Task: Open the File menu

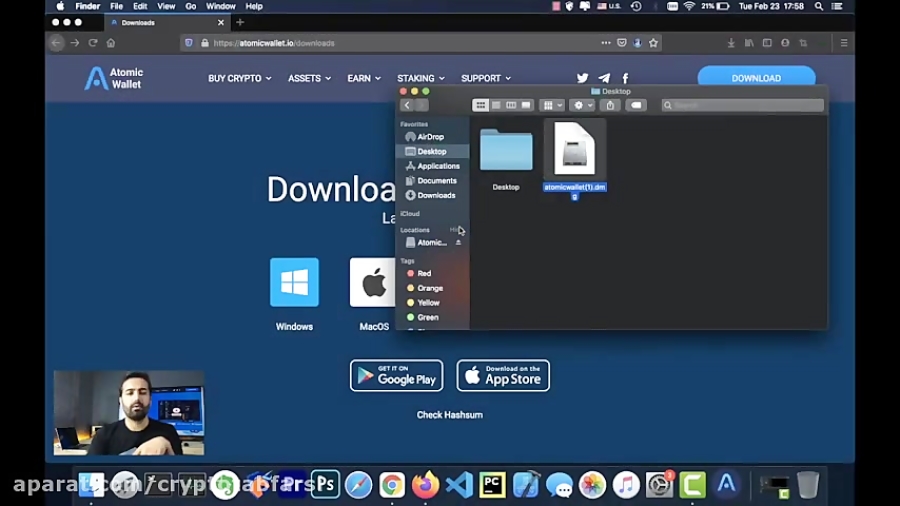Action: (117, 6)
